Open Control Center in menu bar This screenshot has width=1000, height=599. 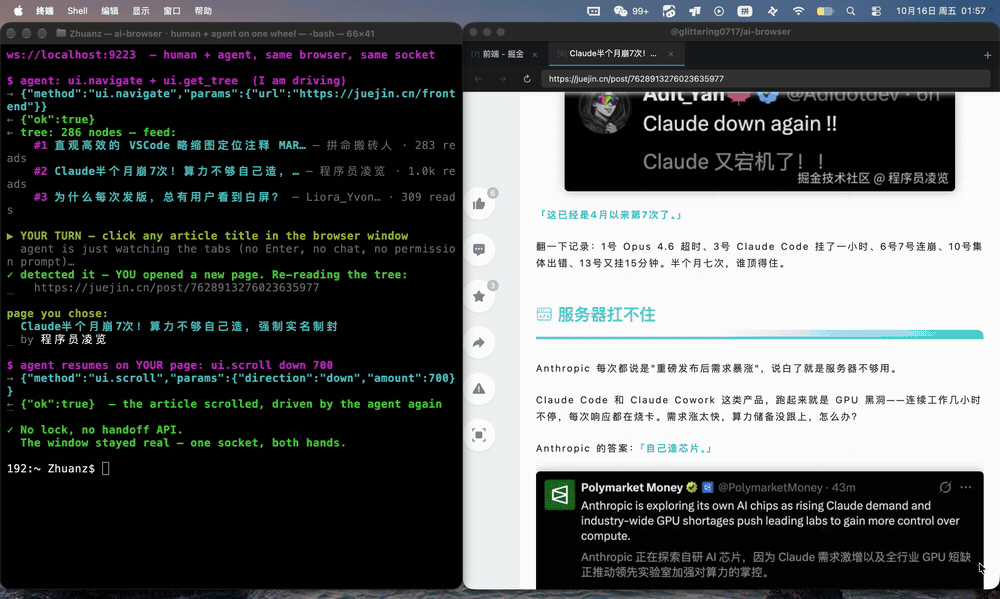click(876, 10)
